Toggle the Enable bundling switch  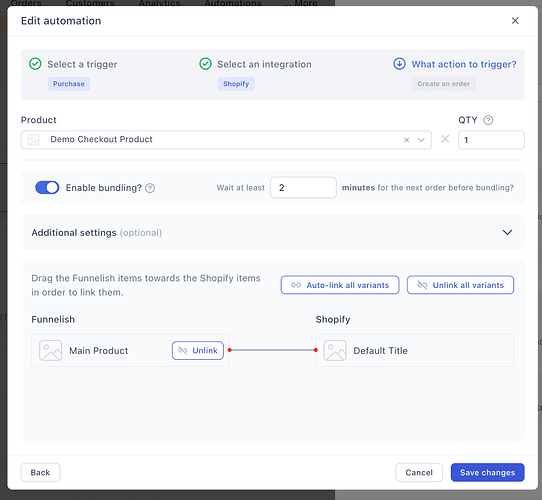coord(47,188)
